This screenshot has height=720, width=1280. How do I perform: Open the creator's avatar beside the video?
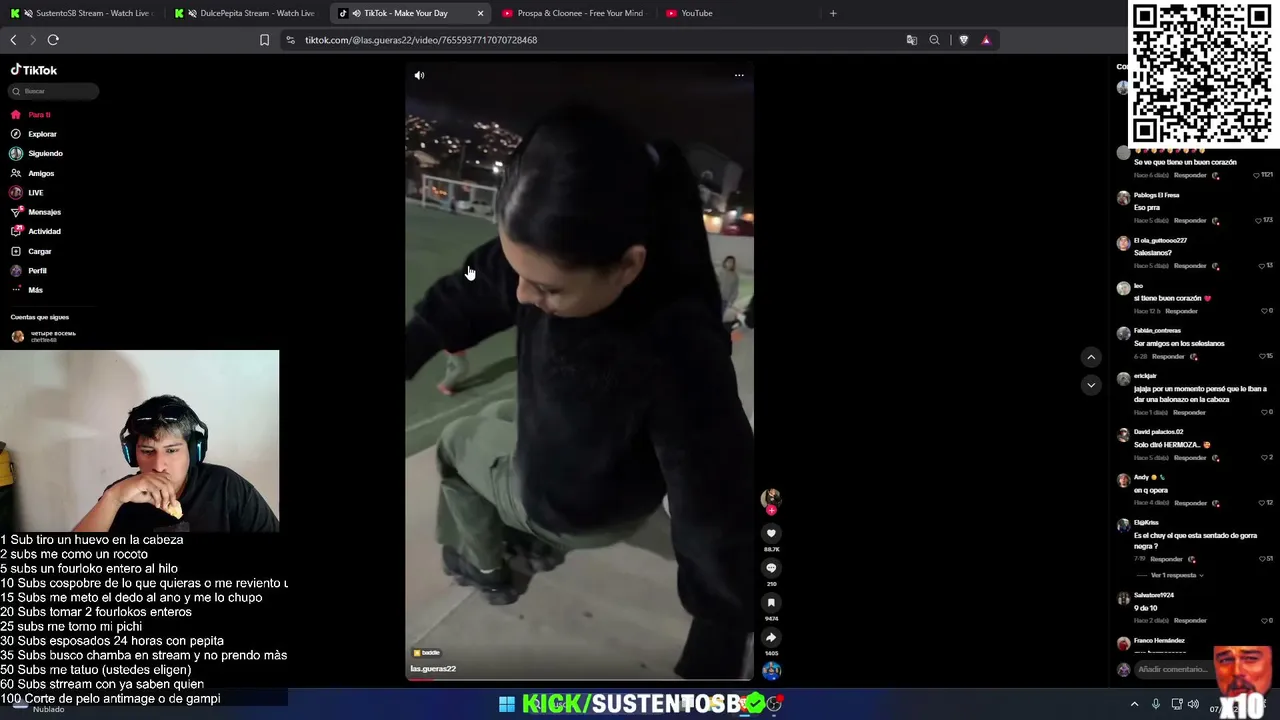click(770, 497)
